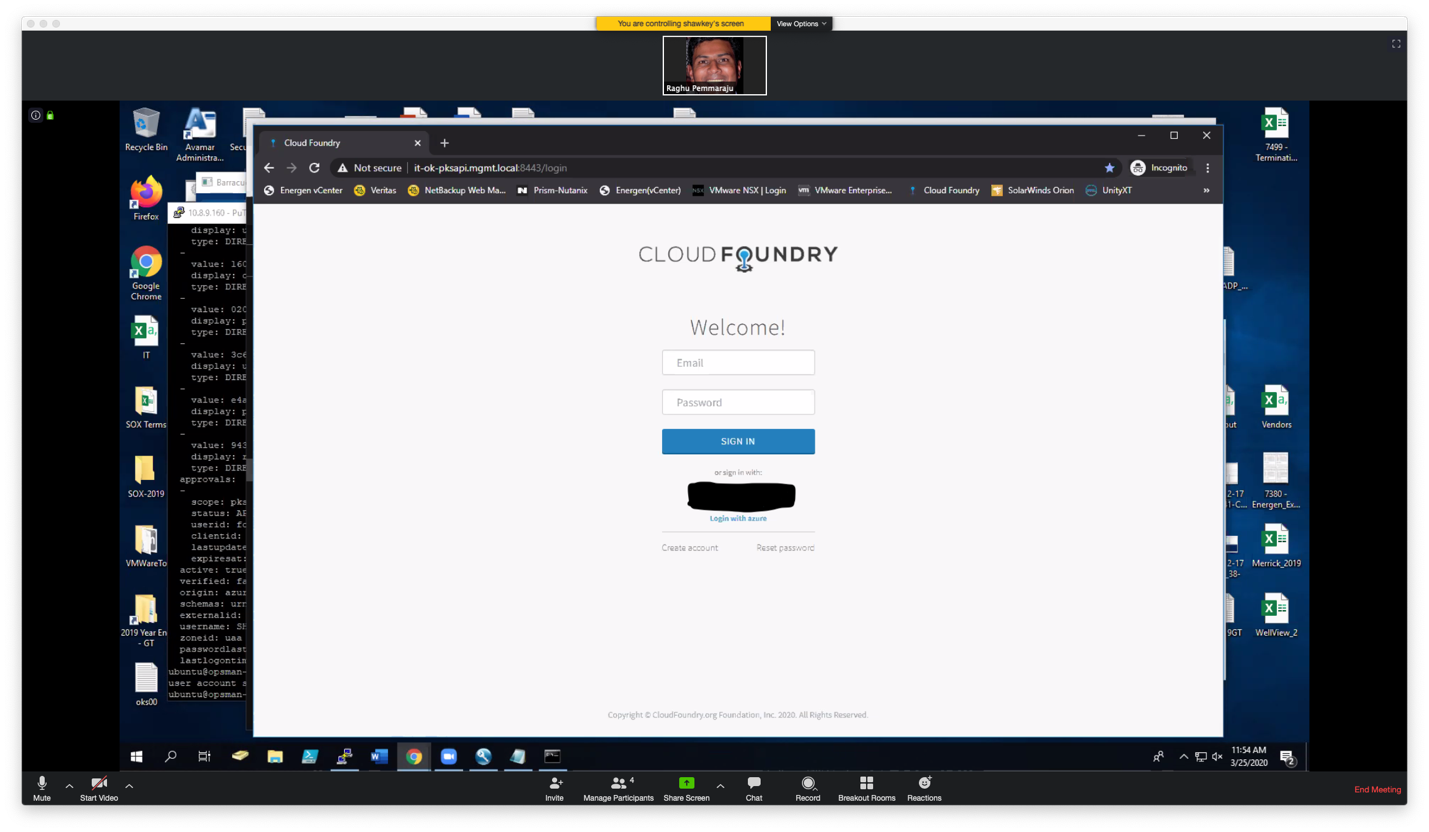Open Zoom Reactions
The height and width of the screenshot is (832, 1429).
(924, 788)
